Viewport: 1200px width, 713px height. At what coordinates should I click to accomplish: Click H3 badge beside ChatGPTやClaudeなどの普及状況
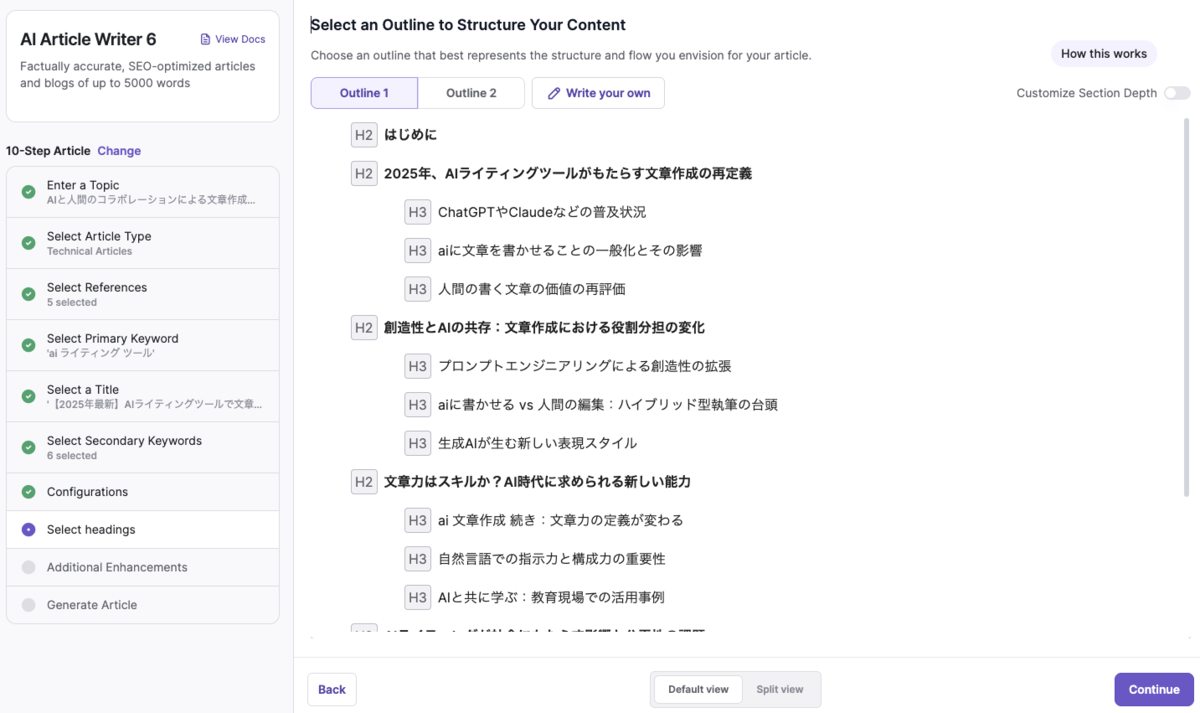tap(418, 212)
